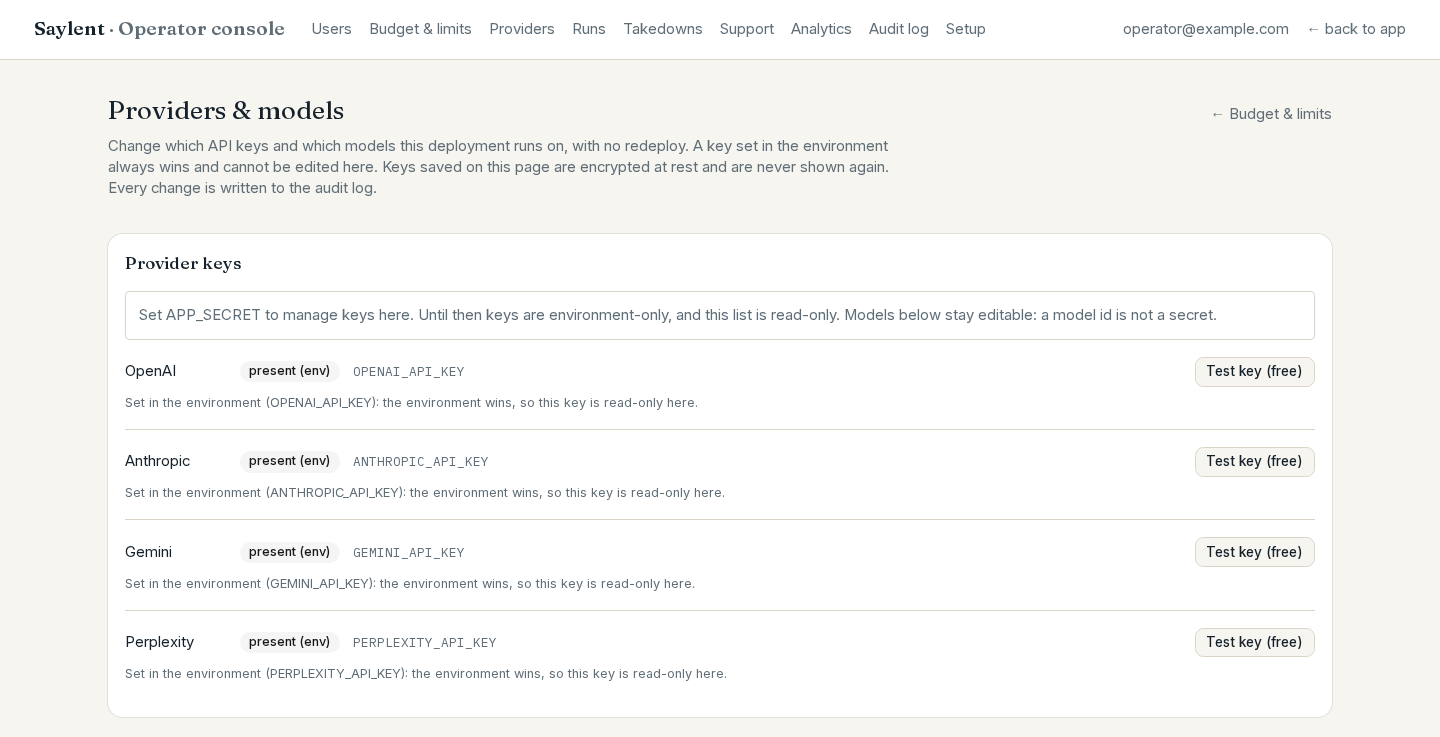Click the Gemini read-only environment note
Image resolution: width=1440 pixels, height=737 pixels.
[410, 584]
